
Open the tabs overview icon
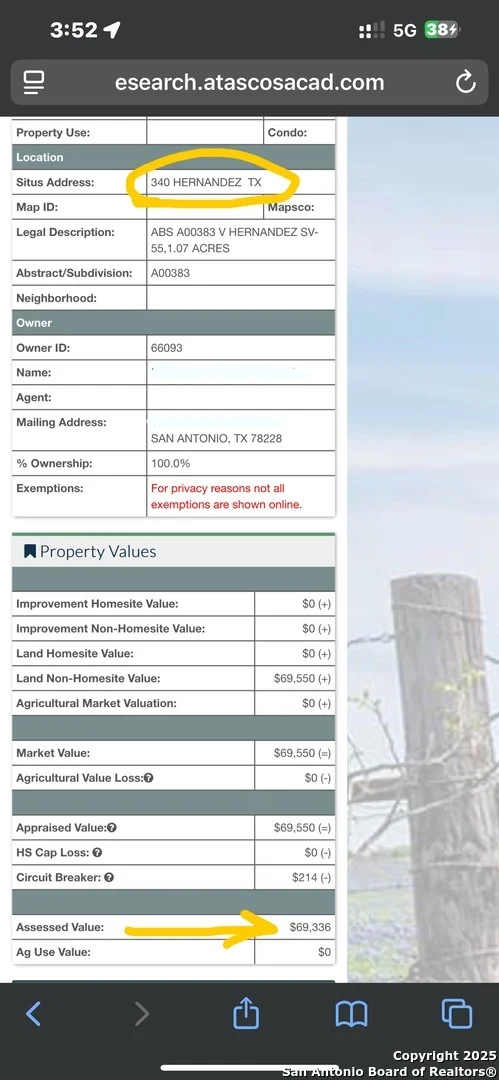456,1013
